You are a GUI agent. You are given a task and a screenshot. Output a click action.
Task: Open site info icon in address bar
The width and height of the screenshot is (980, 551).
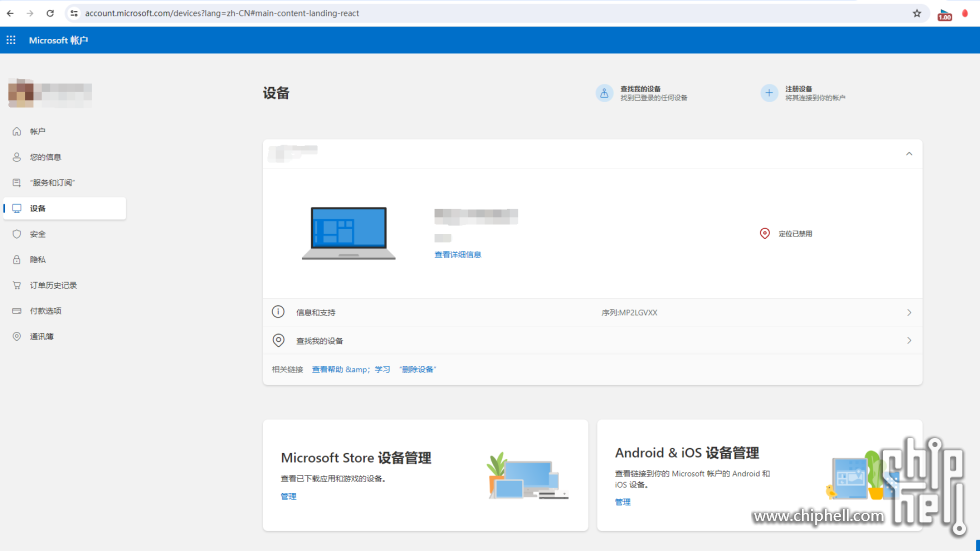coord(74,13)
